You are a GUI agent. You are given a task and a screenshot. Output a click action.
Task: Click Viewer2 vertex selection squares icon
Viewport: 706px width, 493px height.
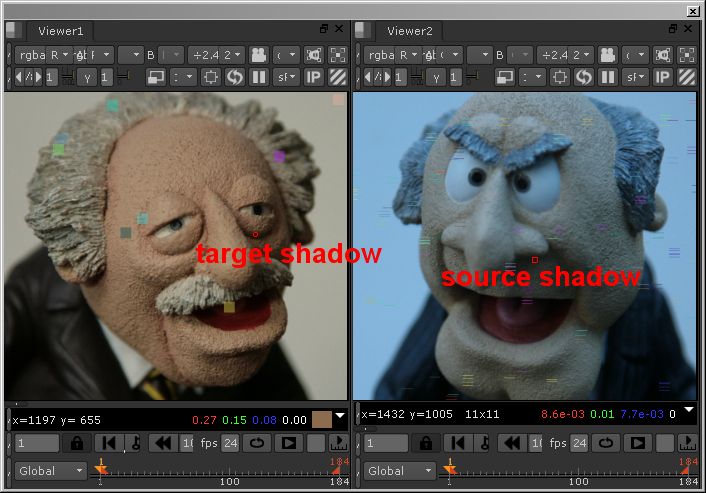[687, 55]
